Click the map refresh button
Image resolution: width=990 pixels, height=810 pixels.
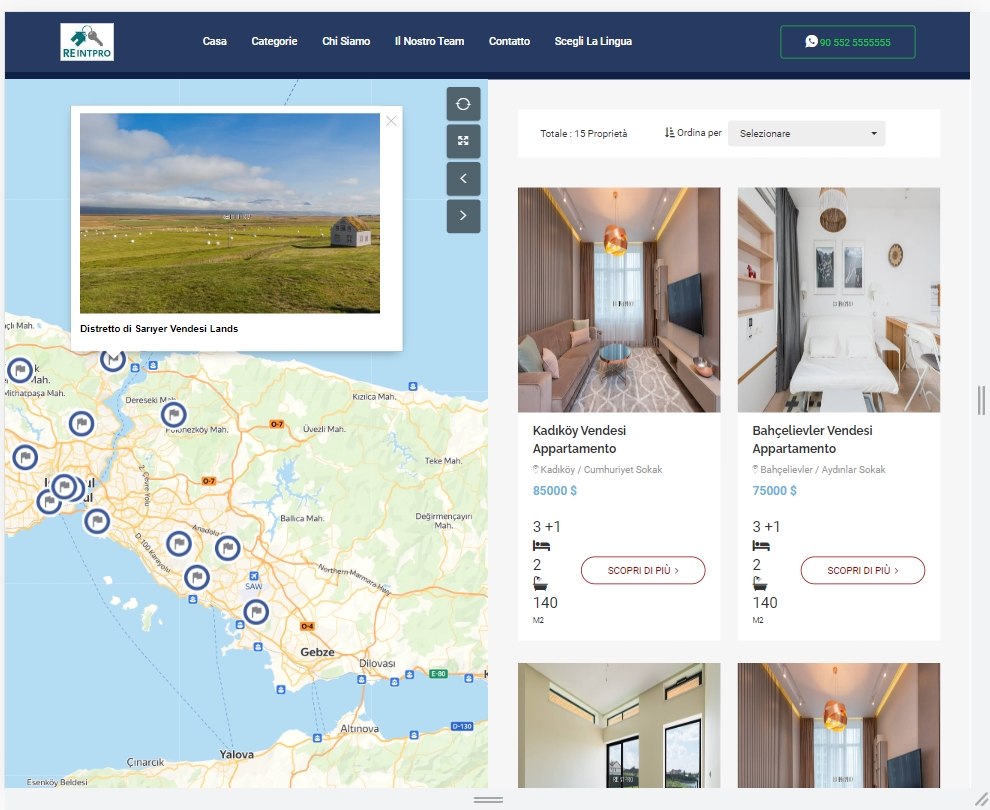click(x=463, y=104)
